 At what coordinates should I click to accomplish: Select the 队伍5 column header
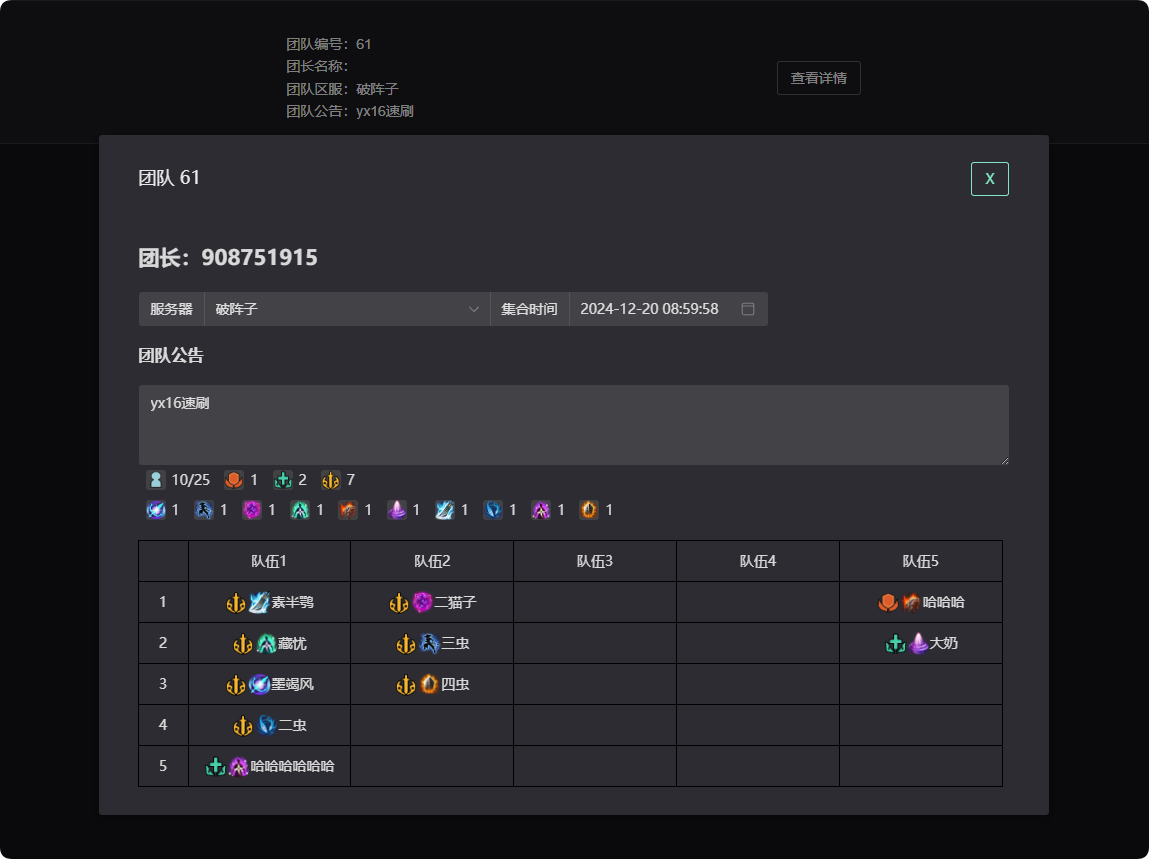[x=920, y=561]
